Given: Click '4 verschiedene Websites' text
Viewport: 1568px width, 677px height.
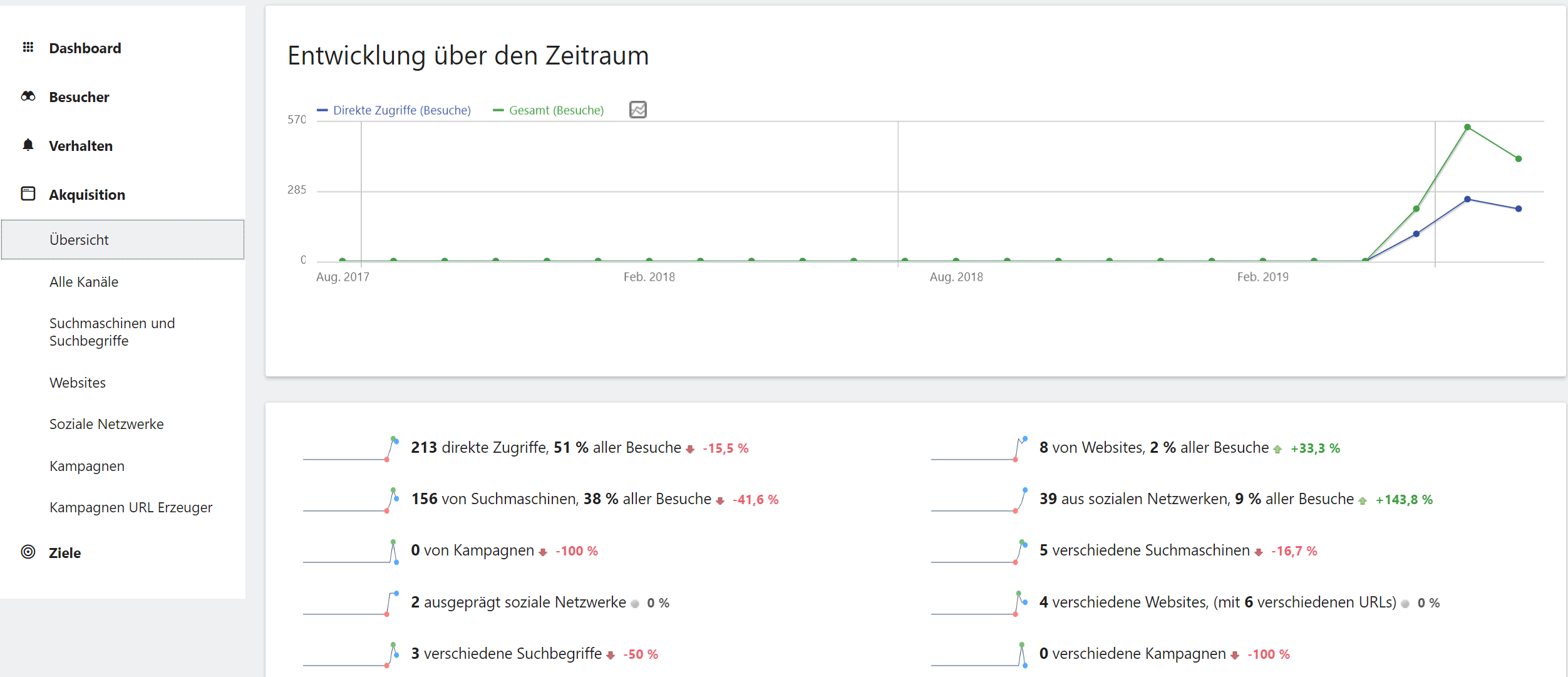Looking at the screenshot, I should tap(1123, 602).
